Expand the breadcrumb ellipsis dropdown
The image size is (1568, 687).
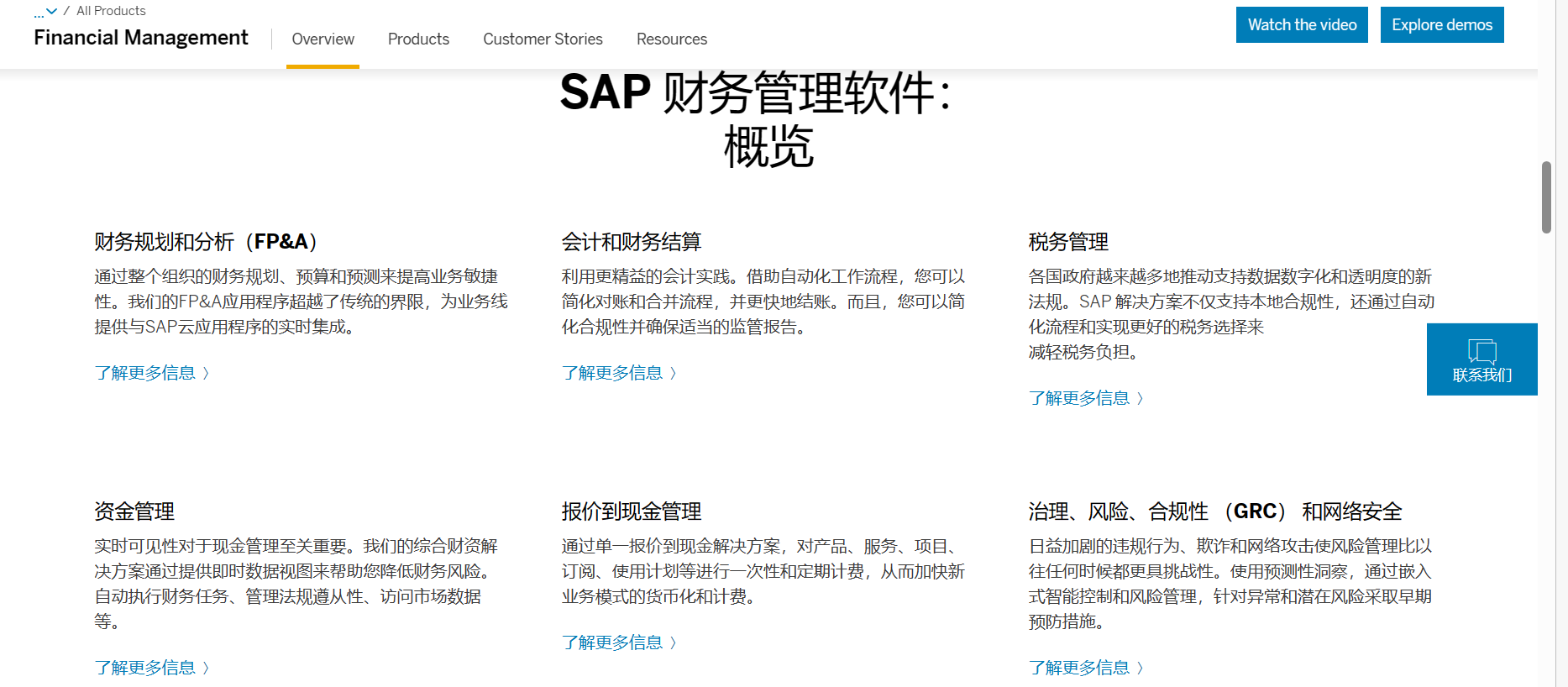(45, 11)
